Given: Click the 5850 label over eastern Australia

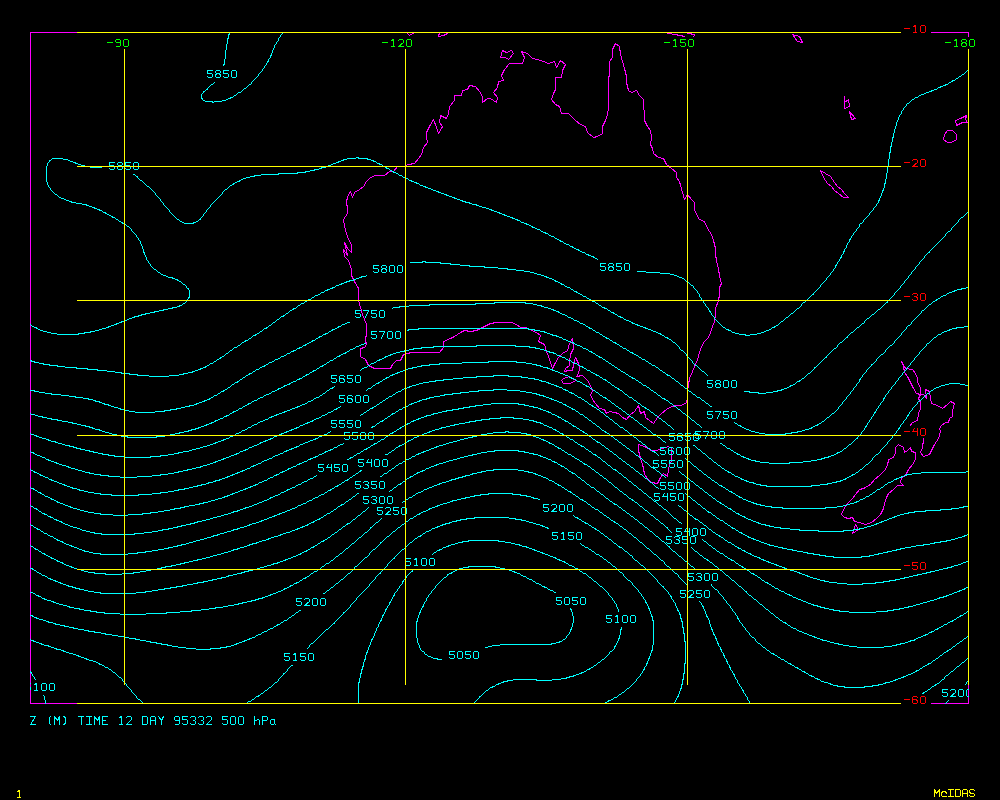Looking at the screenshot, I should [x=615, y=267].
